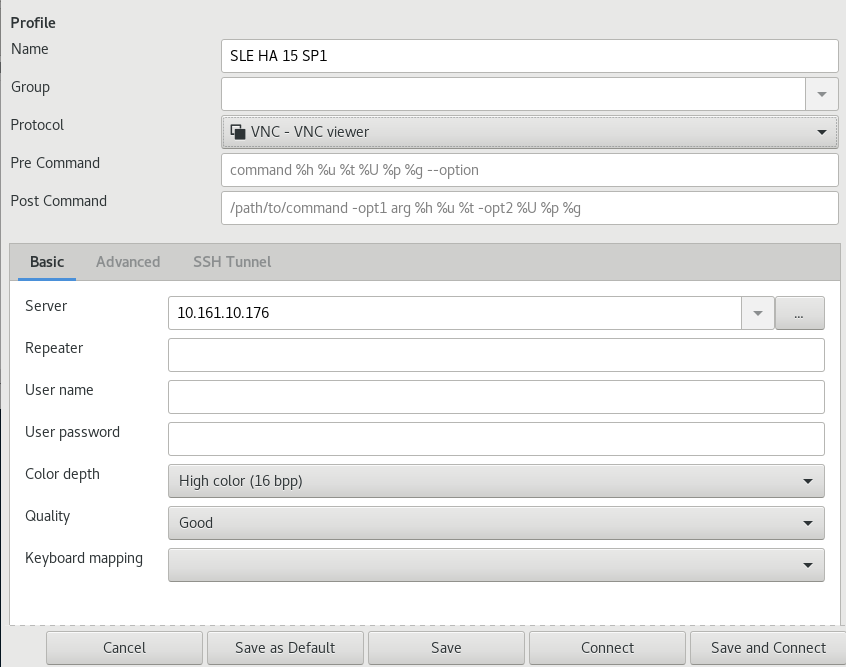The width and height of the screenshot is (846, 667).
Task: Click the Group text field
Action: click(x=513, y=94)
